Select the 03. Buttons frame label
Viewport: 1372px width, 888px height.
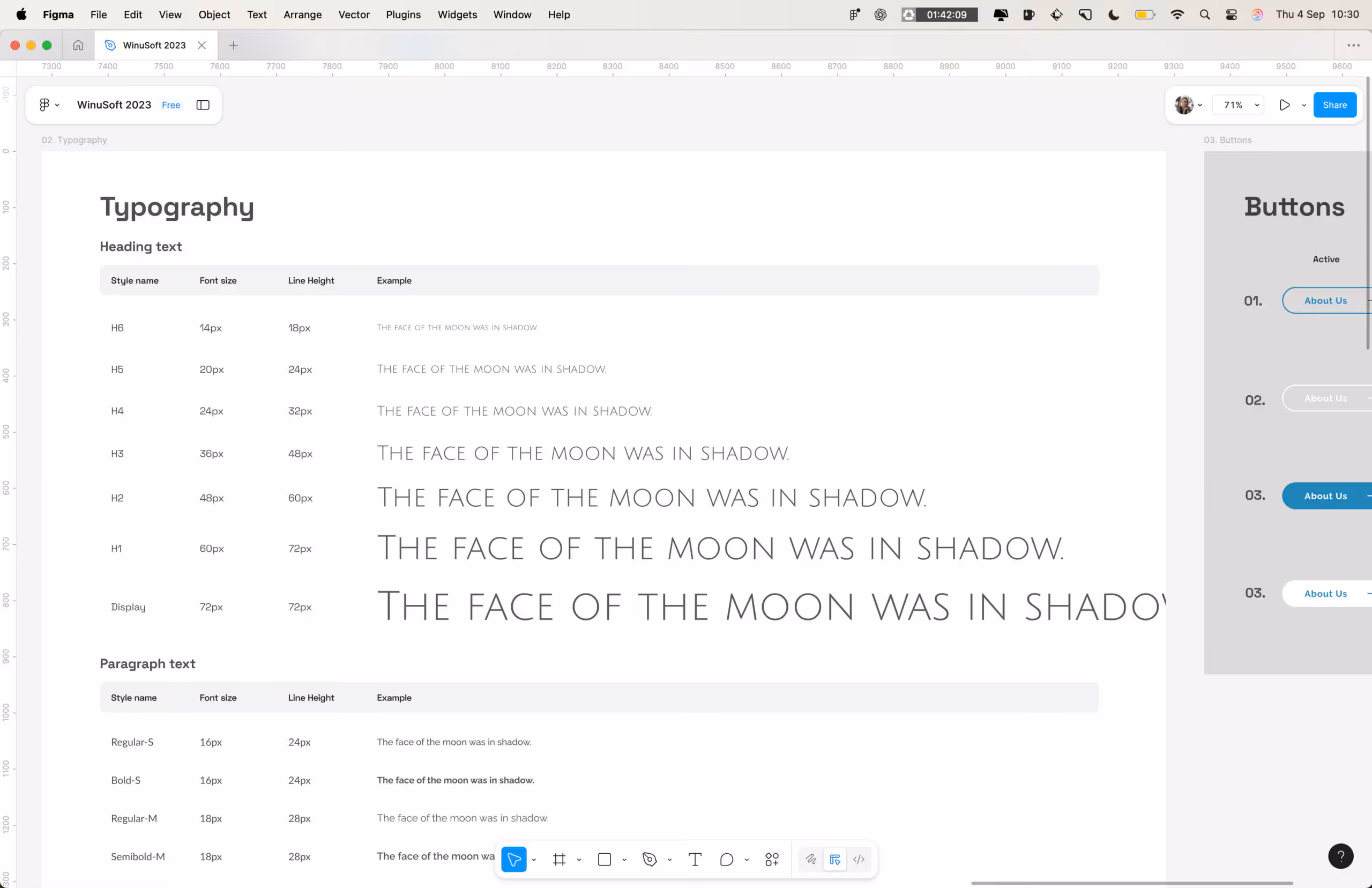tap(1227, 139)
